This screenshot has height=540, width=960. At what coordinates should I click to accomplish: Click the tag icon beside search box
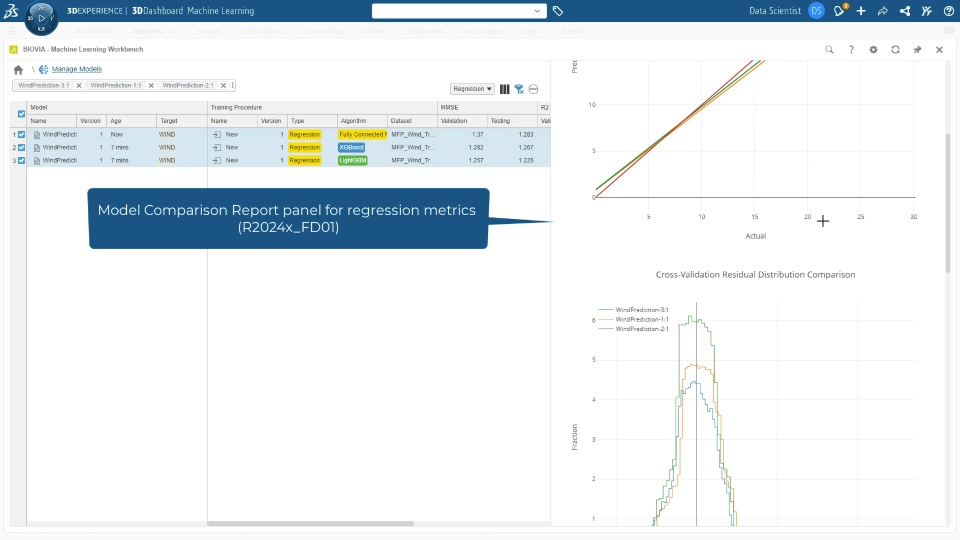pyautogui.click(x=558, y=11)
